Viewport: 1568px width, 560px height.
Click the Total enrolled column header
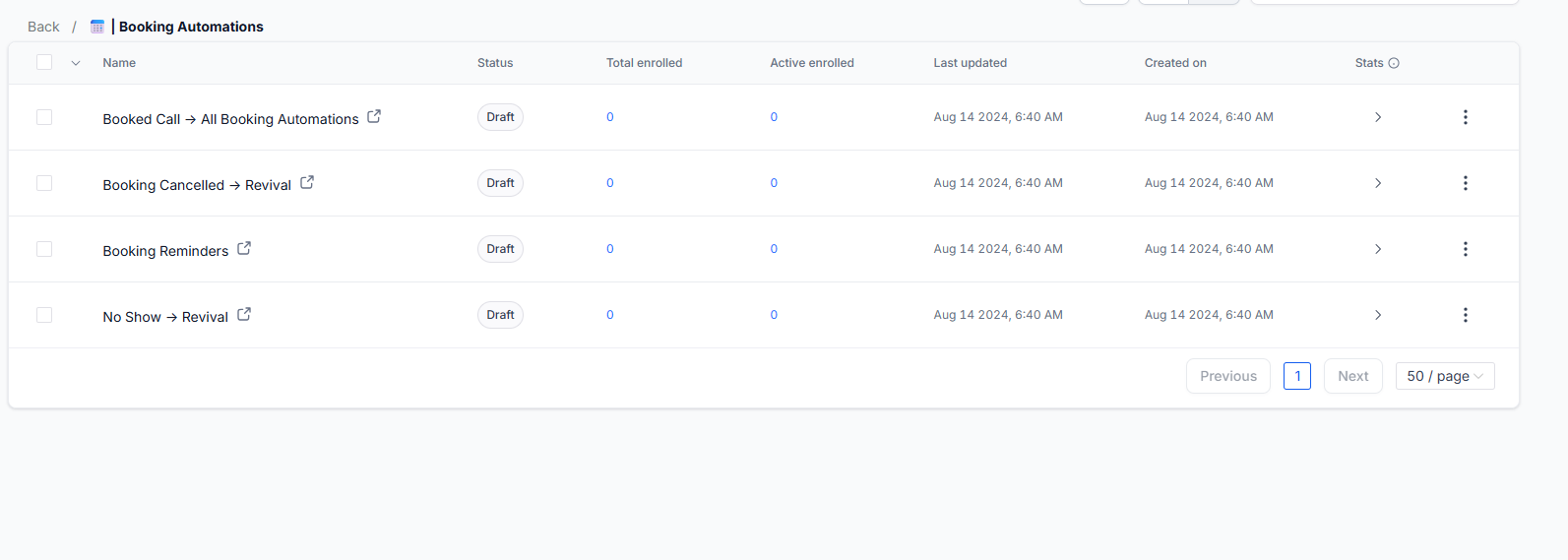pyautogui.click(x=644, y=63)
